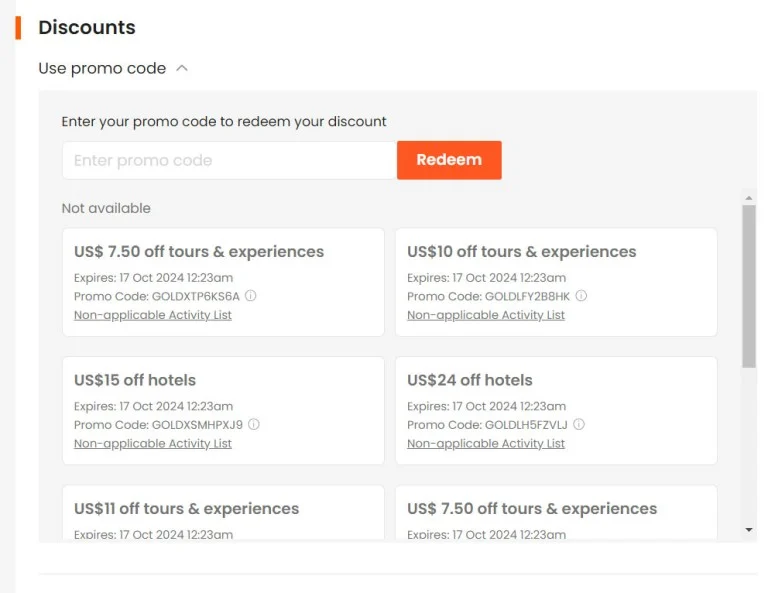Click info icon beside code GOLDLFY2B8HK
This screenshot has height=593, width=768.
[581, 296]
